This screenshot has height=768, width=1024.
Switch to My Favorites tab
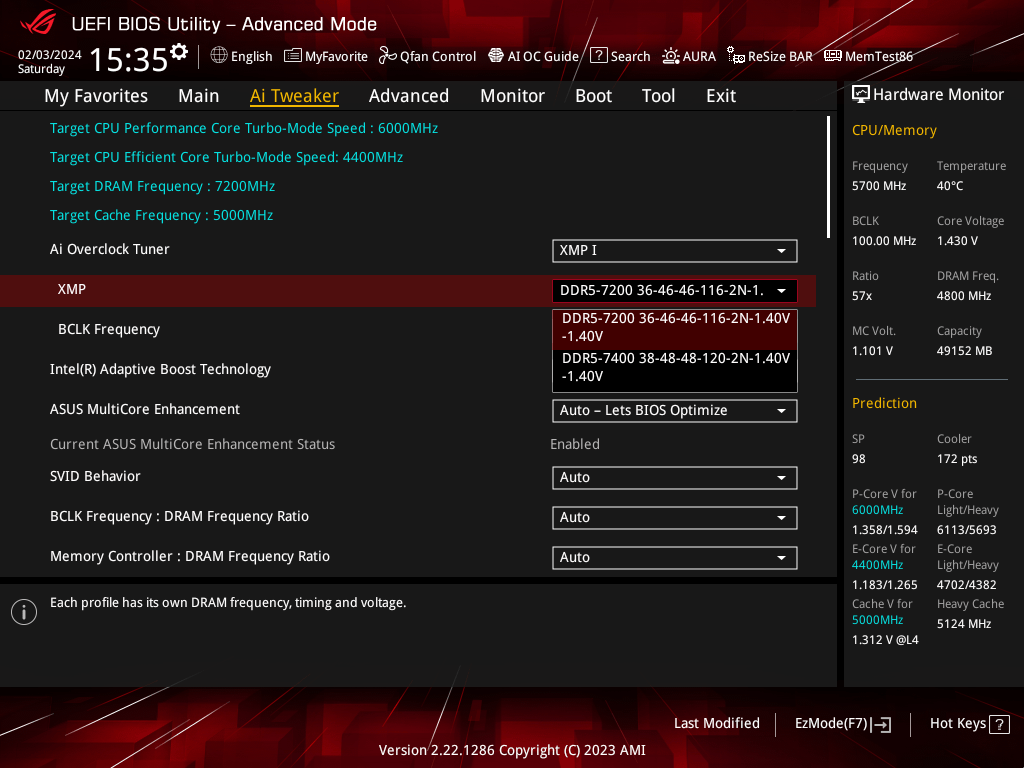click(96, 96)
